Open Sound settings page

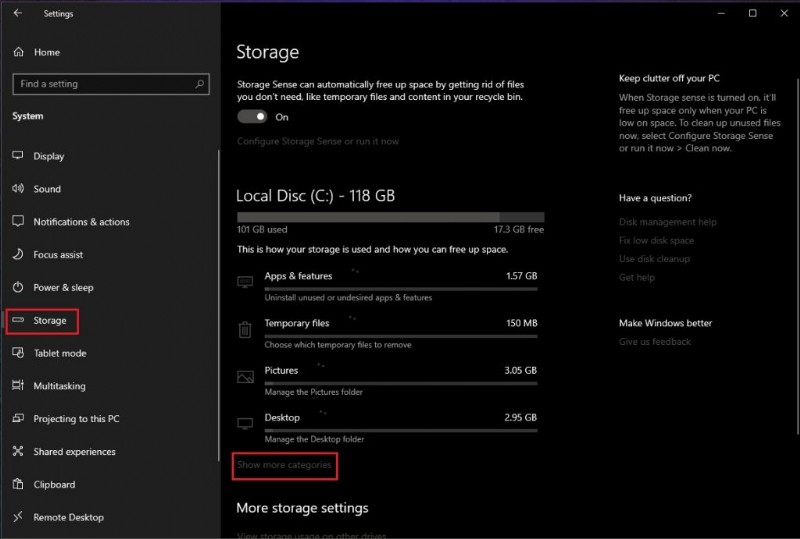pos(47,189)
